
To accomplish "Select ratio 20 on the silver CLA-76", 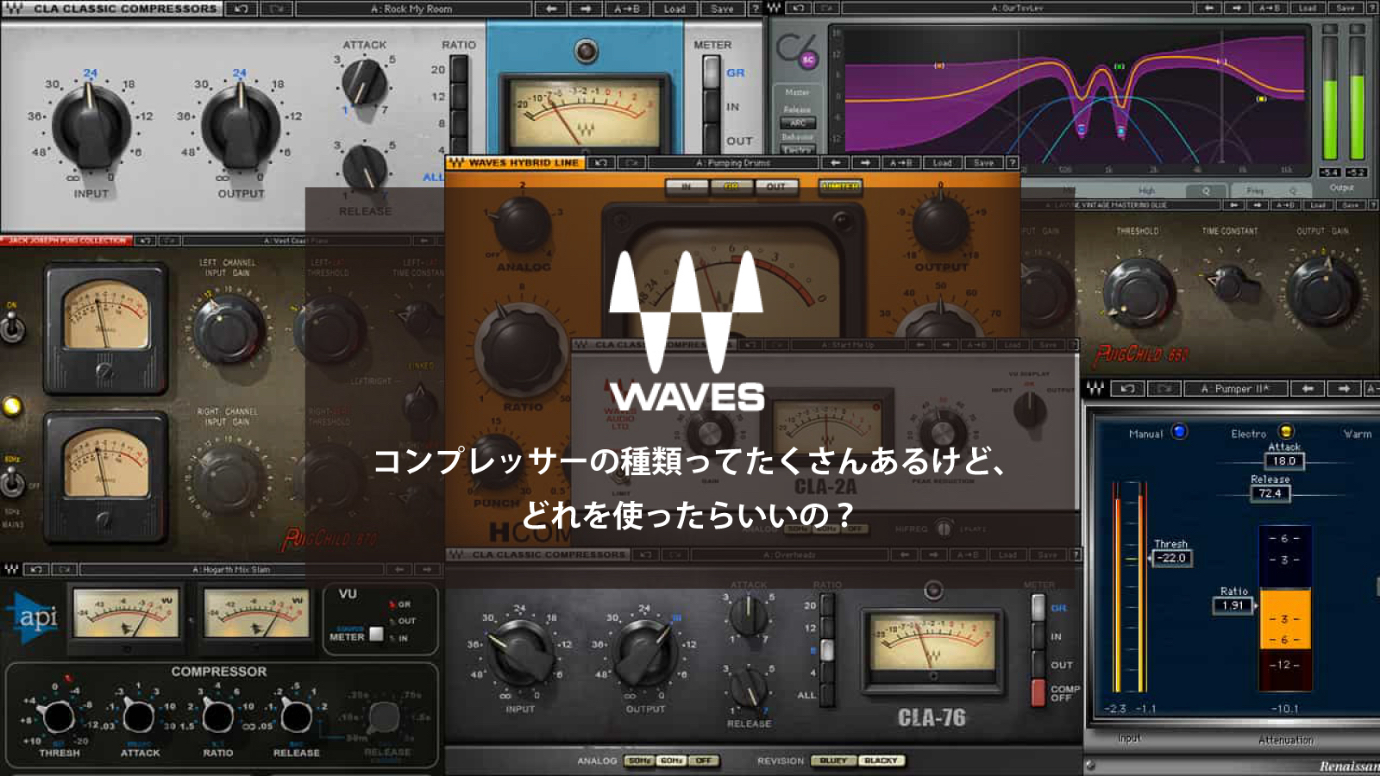I will click(459, 70).
